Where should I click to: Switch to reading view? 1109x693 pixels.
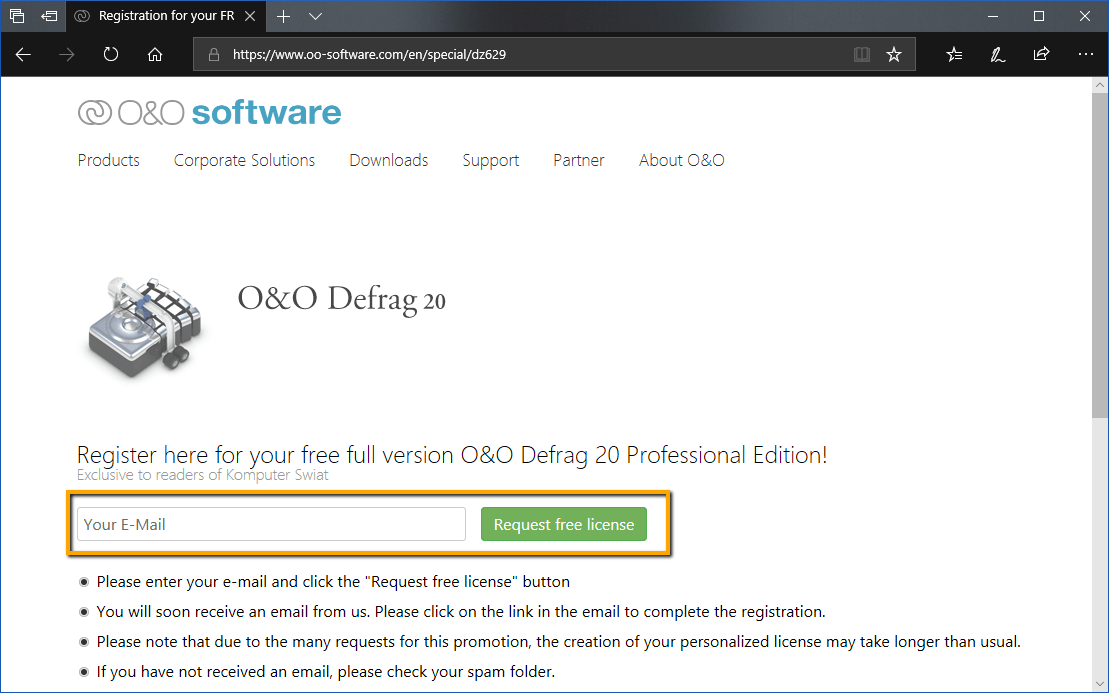pos(861,54)
